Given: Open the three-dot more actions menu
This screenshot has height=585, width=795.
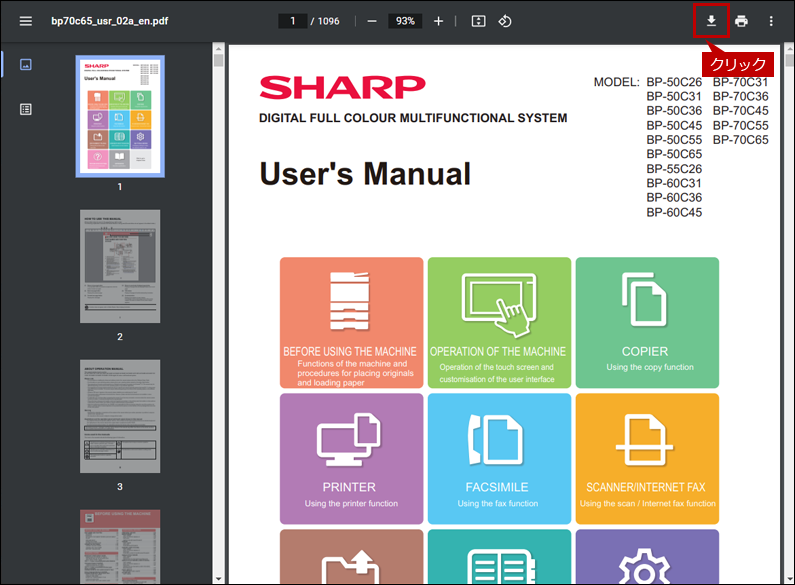Looking at the screenshot, I should (771, 21).
